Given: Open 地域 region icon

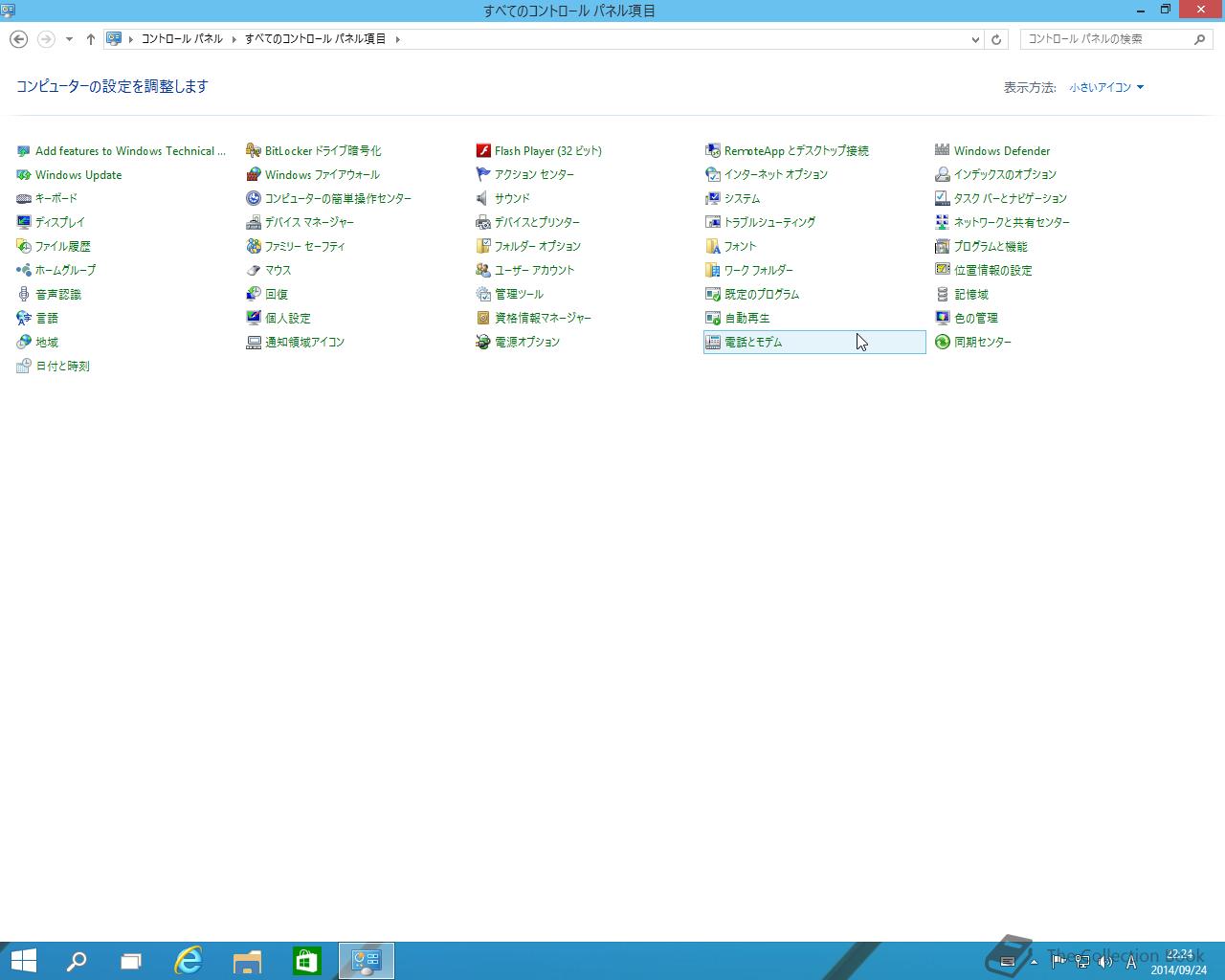Looking at the screenshot, I should [x=24, y=342].
